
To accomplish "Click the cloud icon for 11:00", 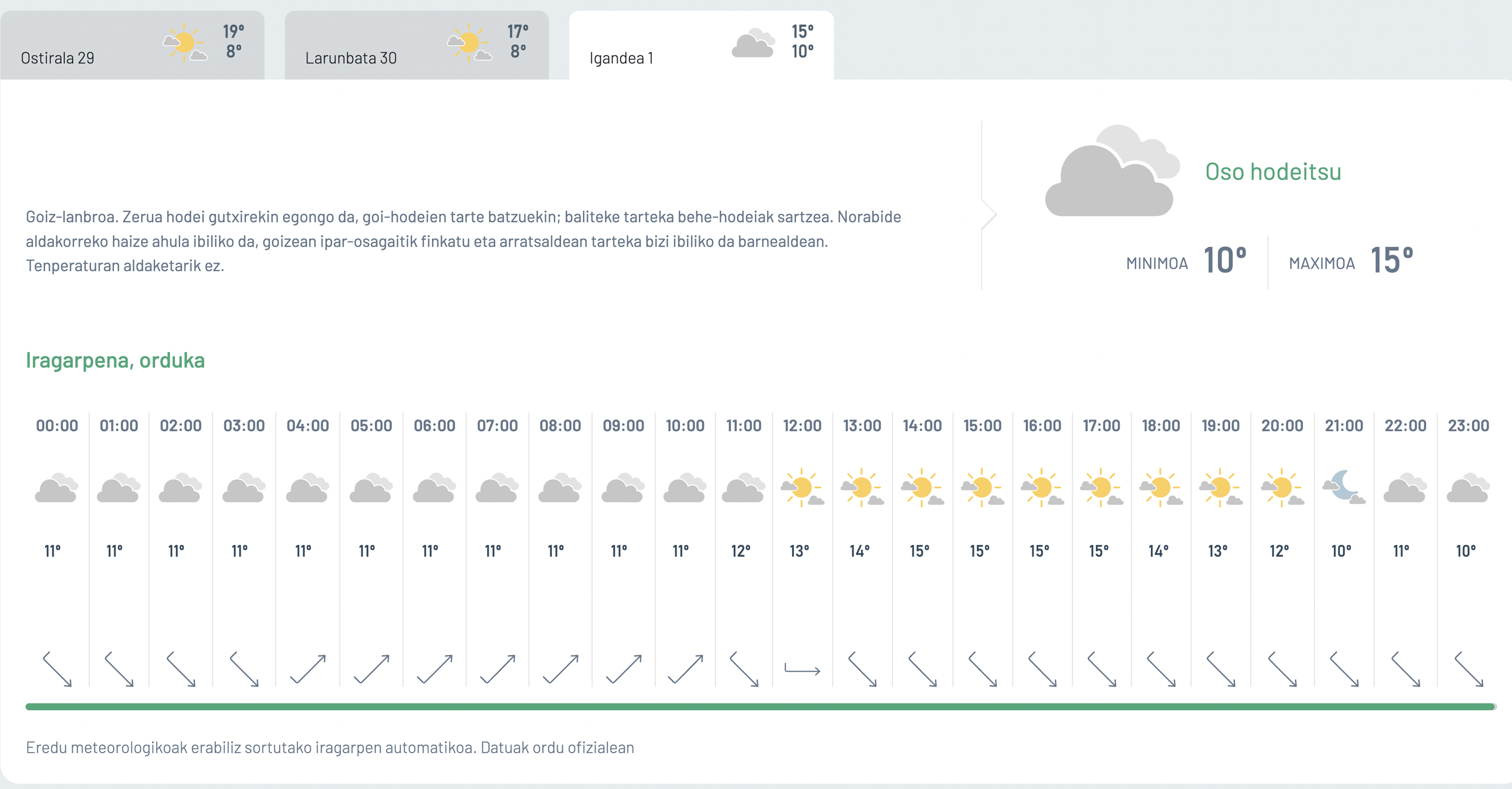I will click(x=744, y=487).
